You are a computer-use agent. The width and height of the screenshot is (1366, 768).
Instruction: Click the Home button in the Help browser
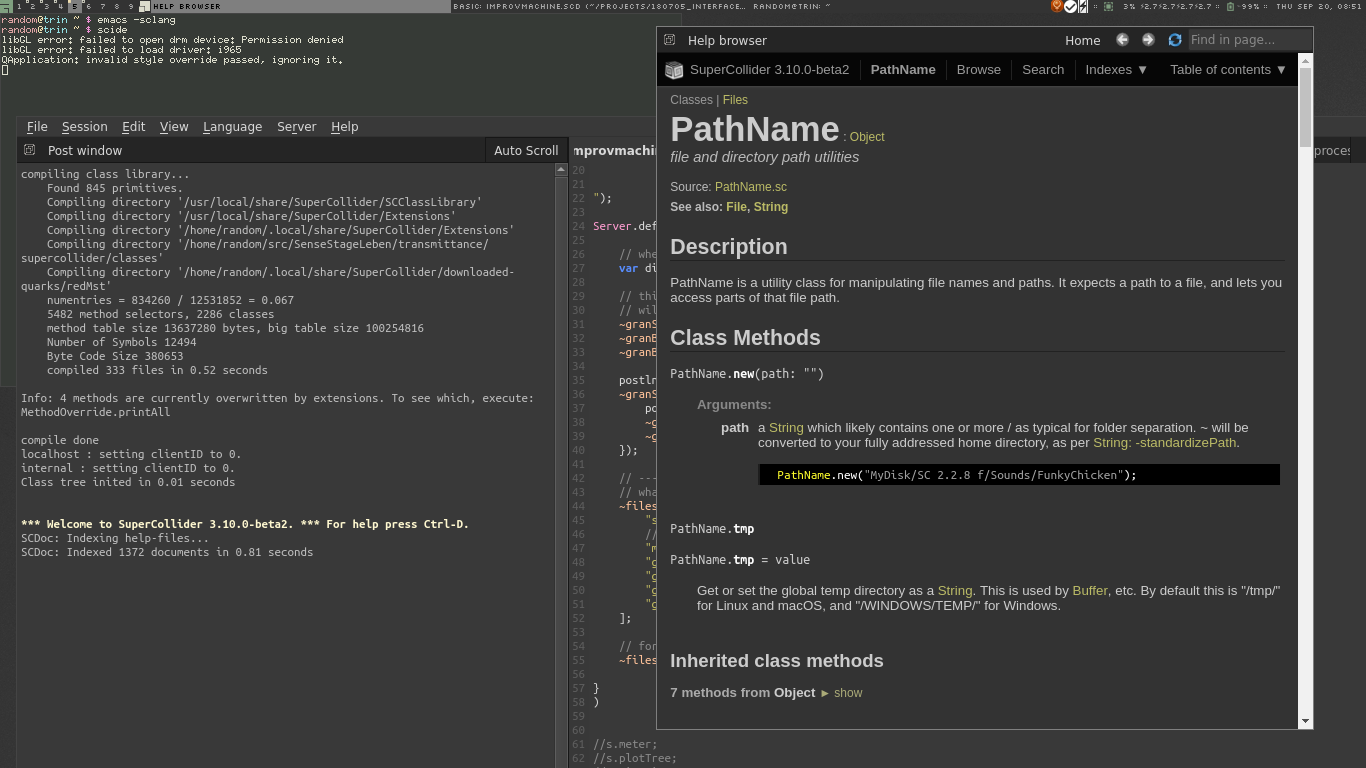[1082, 40]
